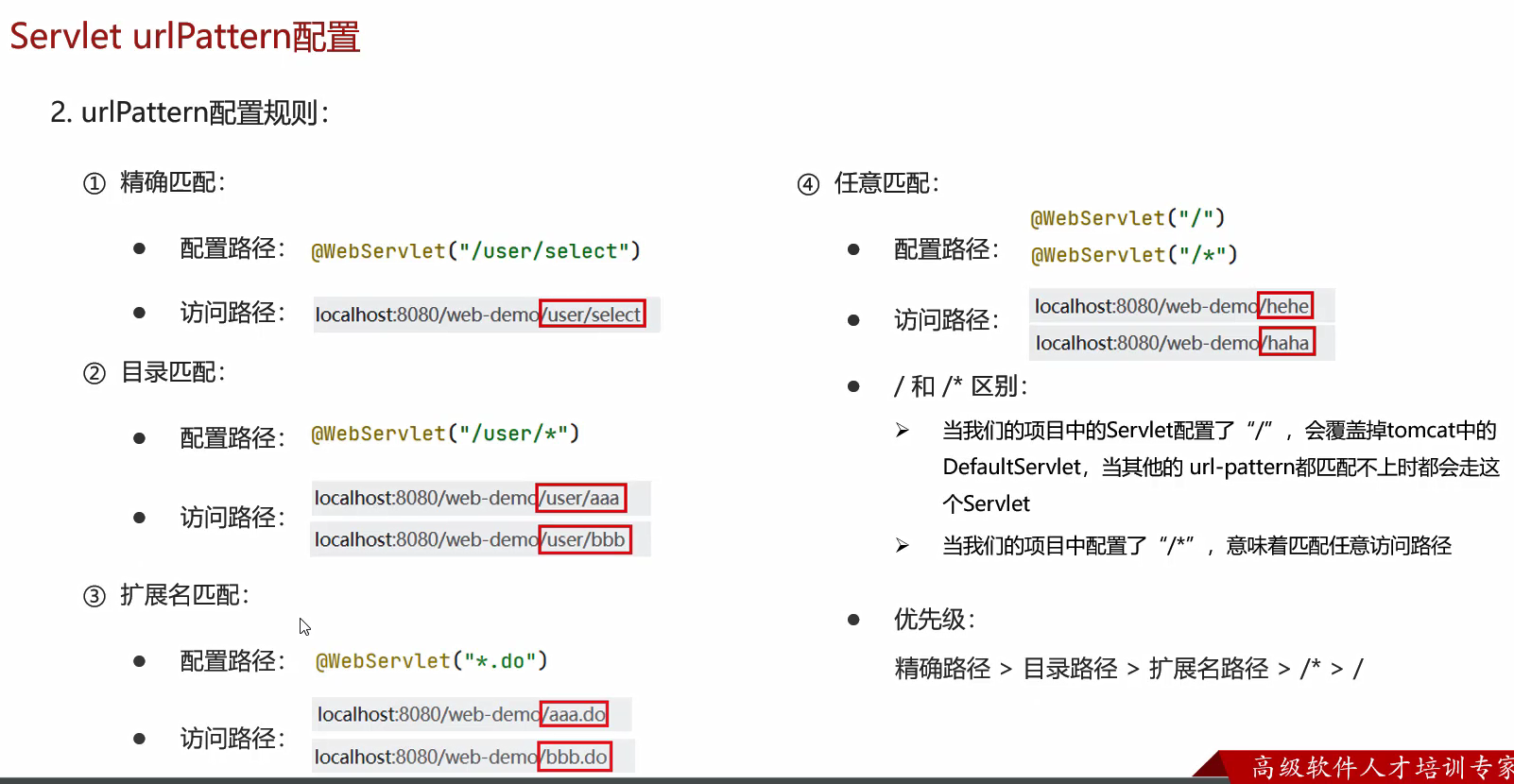Viewport: 1514px width, 784px height.
Task: Click the URL ending in /aaa.do
Action: [x=472, y=714]
